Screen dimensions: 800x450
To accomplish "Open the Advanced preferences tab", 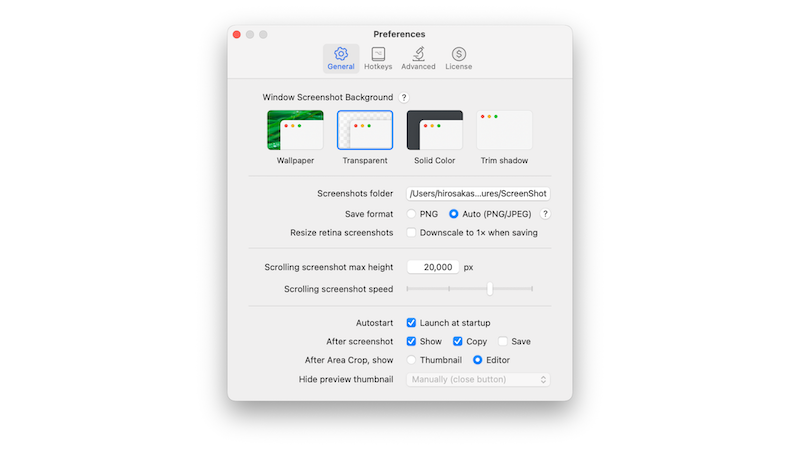I will [x=418, y=58].
